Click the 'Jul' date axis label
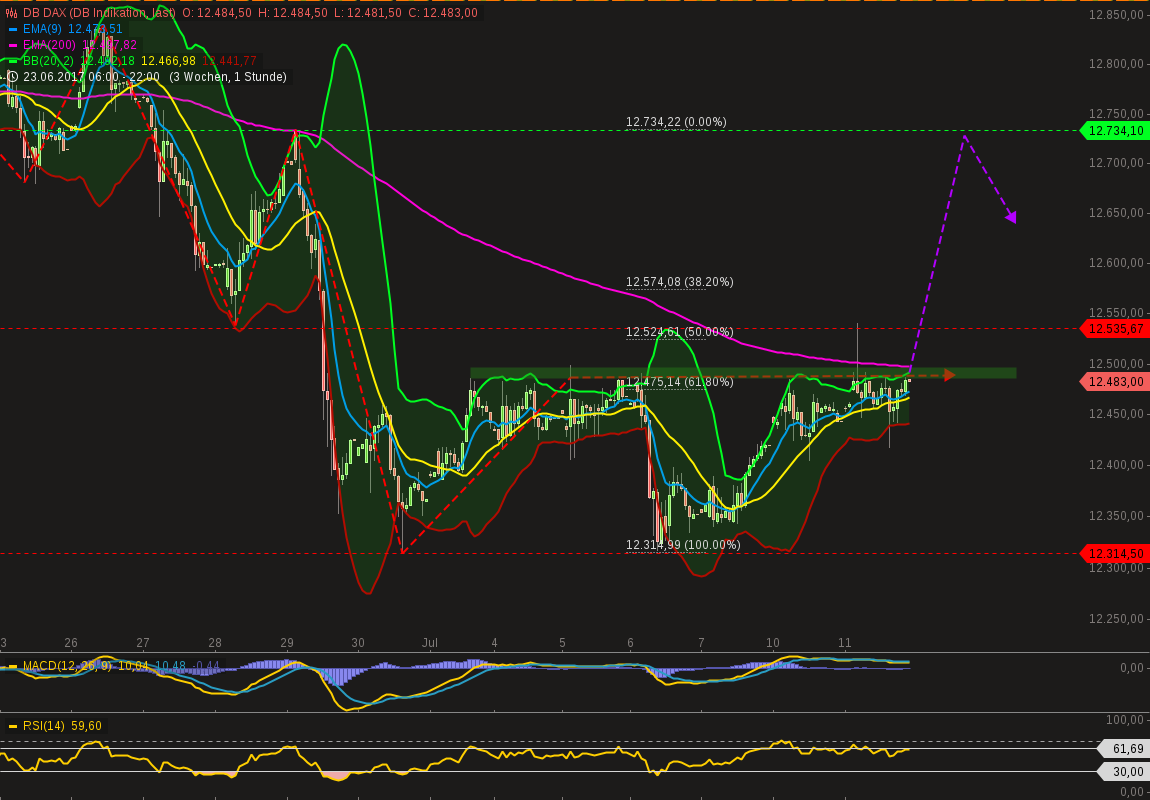The width and height of the screenshot is (1150, 800). (x=430, y=643)
